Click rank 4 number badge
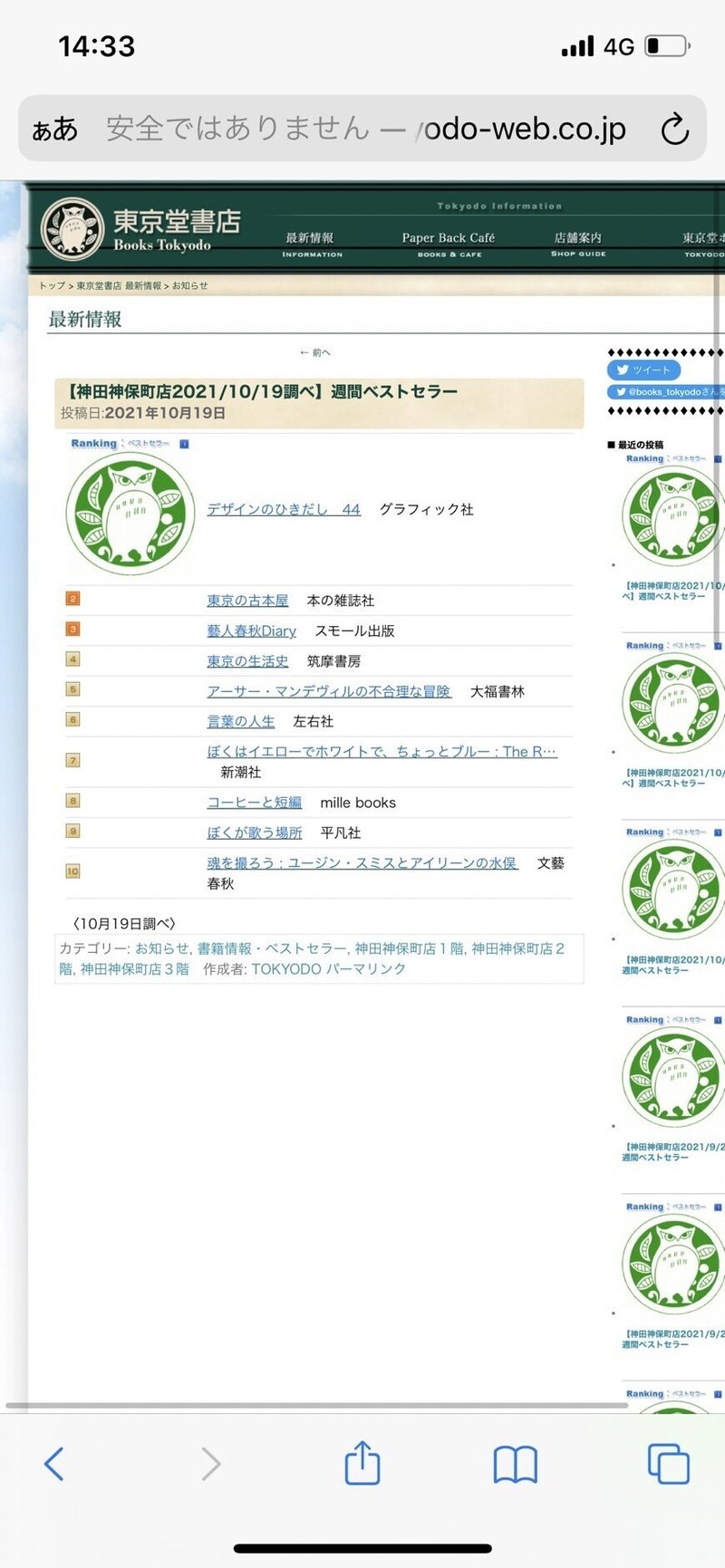 73,659
